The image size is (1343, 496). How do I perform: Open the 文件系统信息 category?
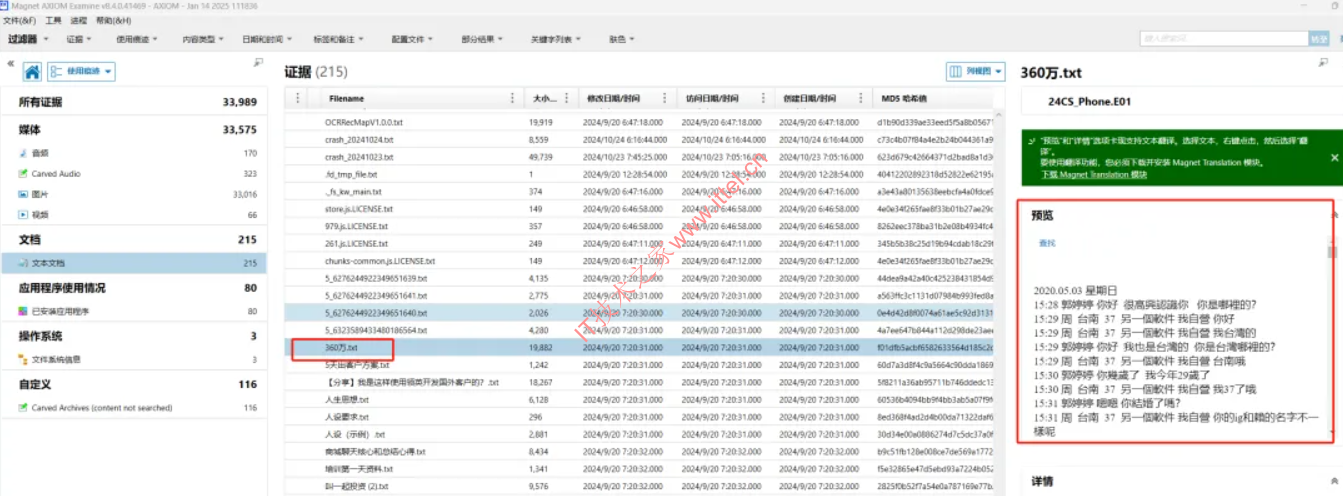(57, 359)
